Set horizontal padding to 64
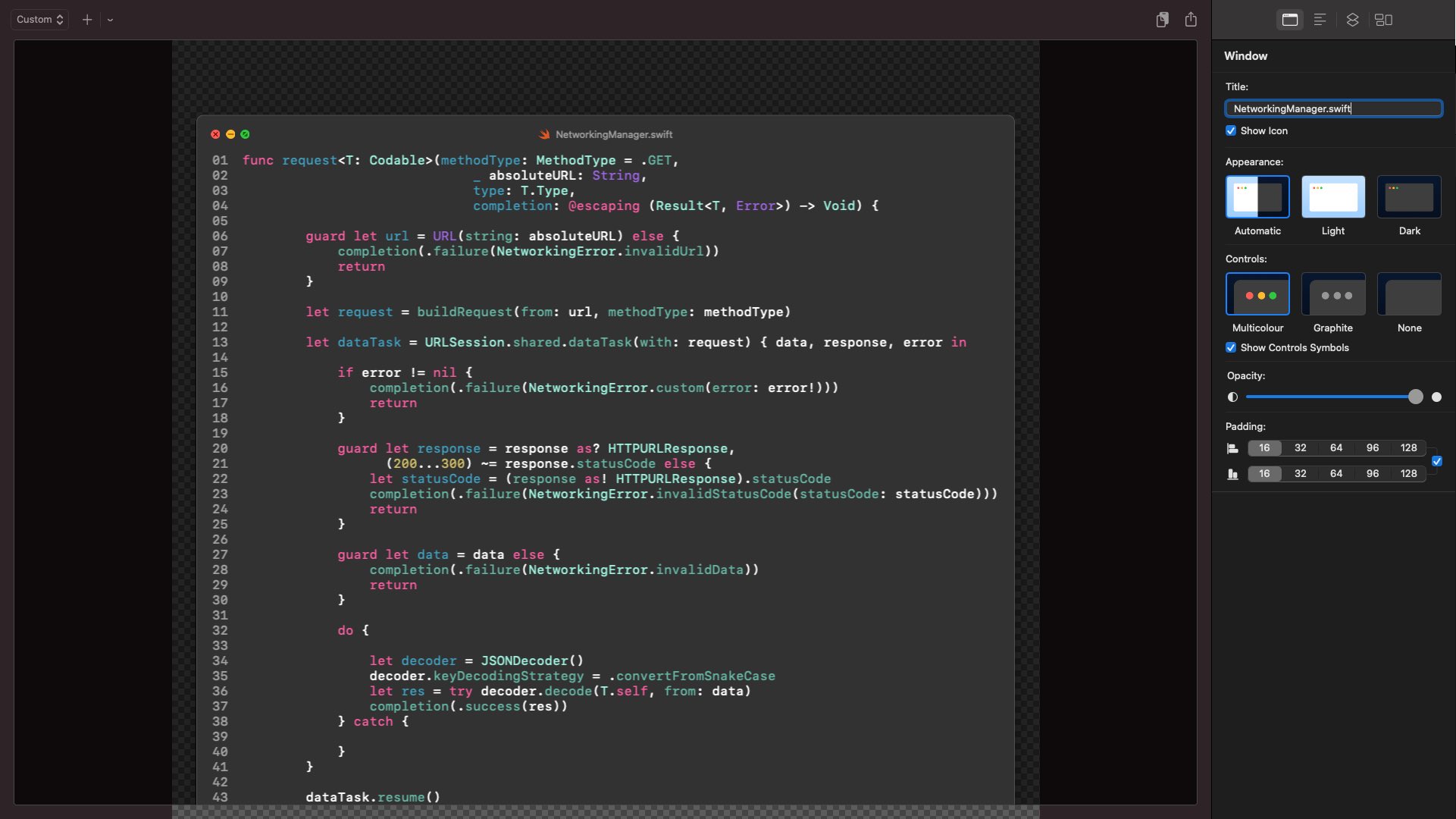 tap(1336, 447)
